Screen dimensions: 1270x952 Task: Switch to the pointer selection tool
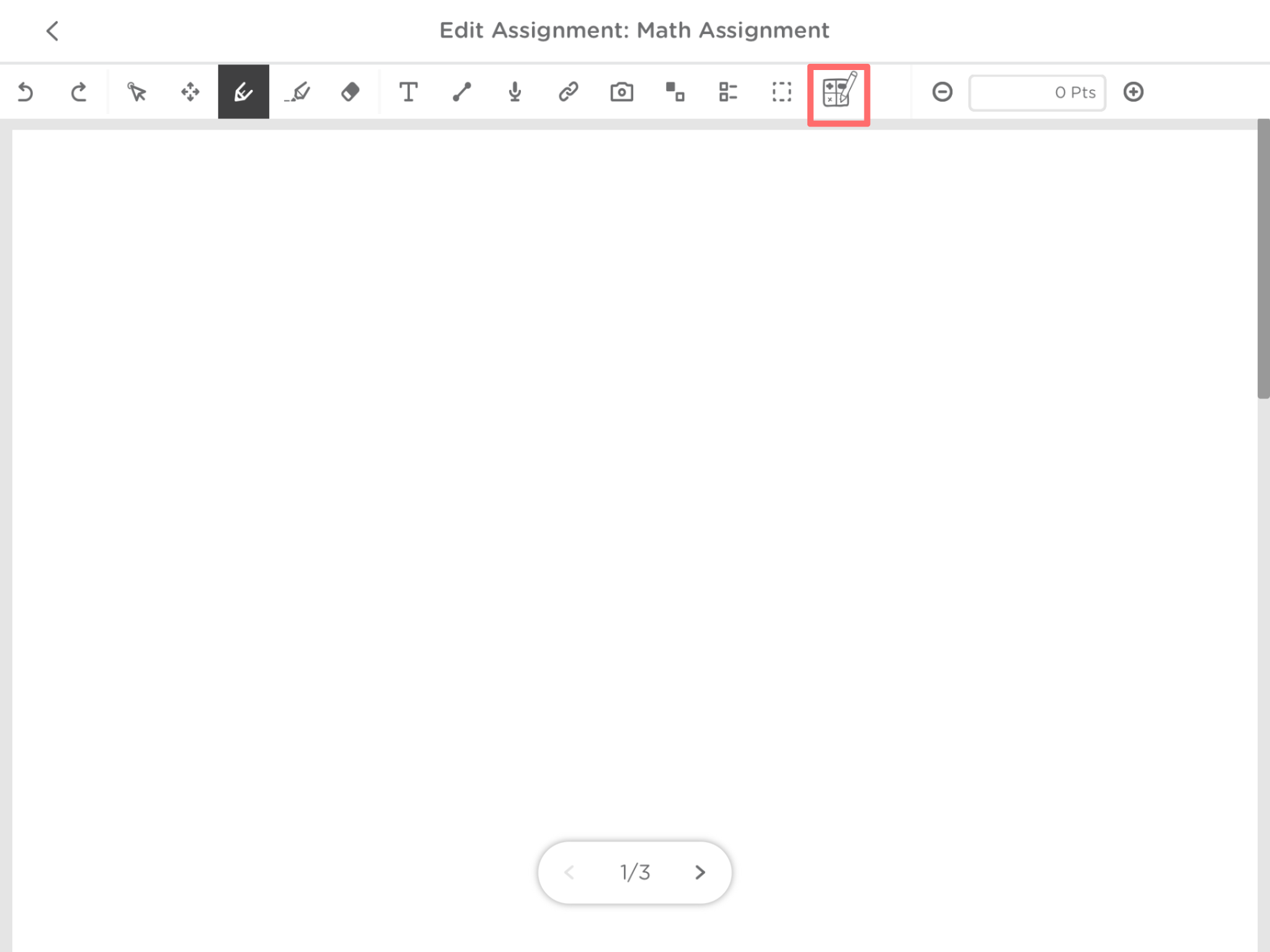136,92
